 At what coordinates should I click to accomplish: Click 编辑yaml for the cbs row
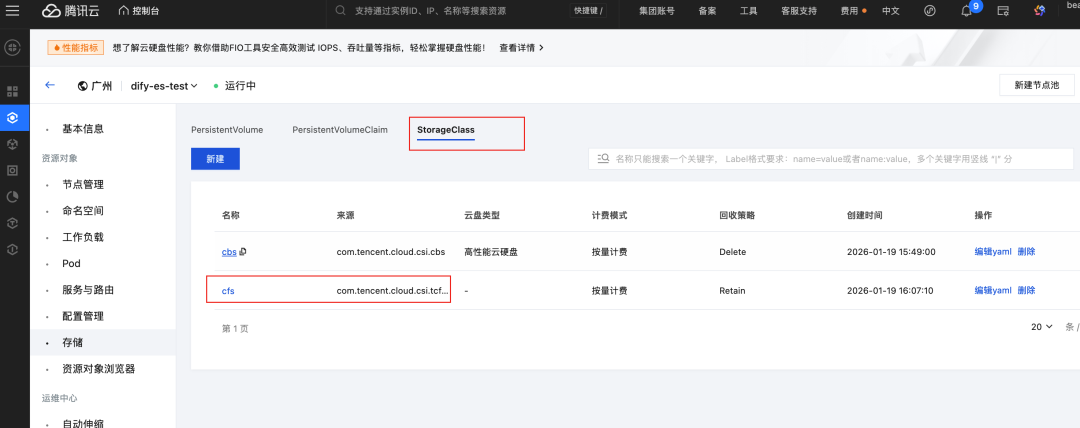(x=993, y=252)
